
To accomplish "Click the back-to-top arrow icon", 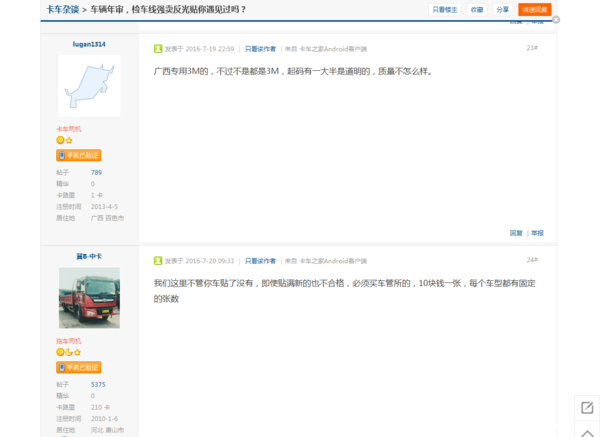I will pos(586,430).
